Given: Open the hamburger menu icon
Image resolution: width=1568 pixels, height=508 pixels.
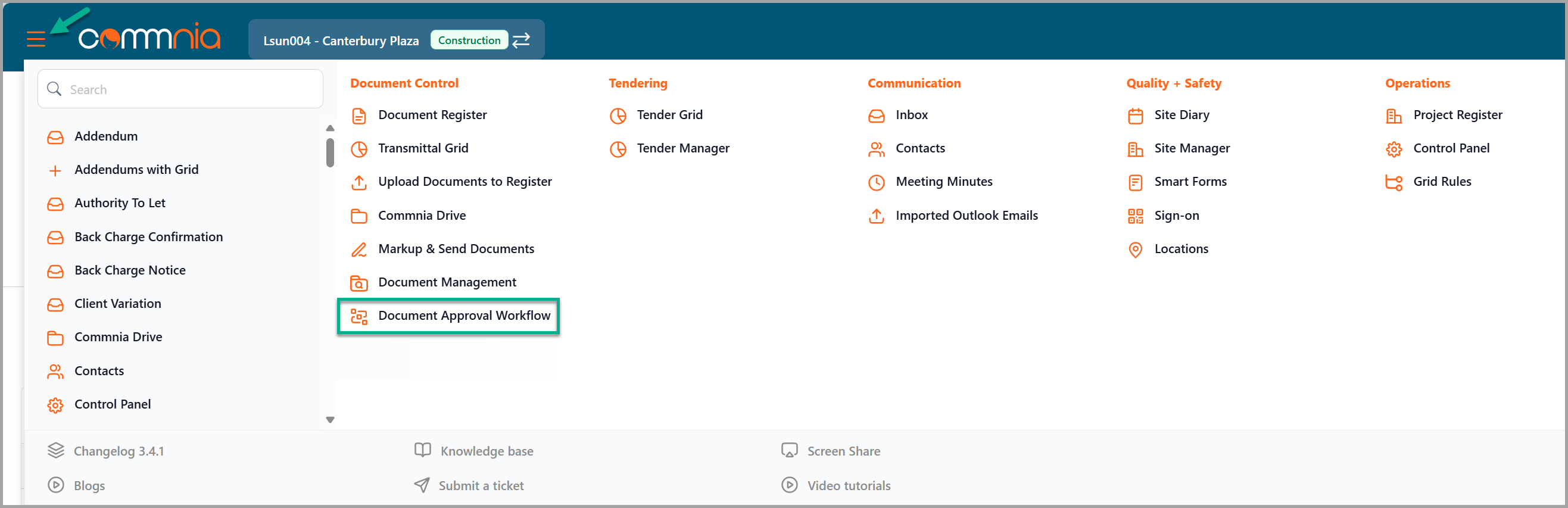Looking at the screenshot, I should click(x=36, y=39).
